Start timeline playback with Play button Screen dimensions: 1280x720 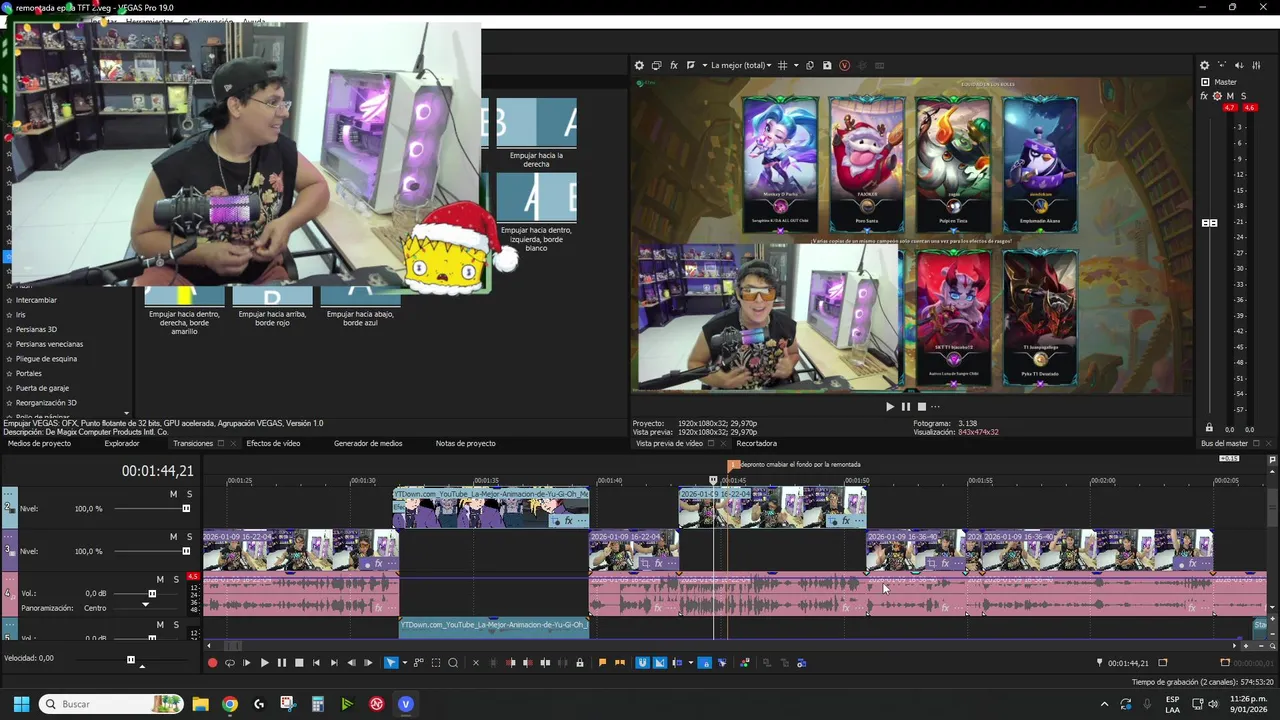265,662
